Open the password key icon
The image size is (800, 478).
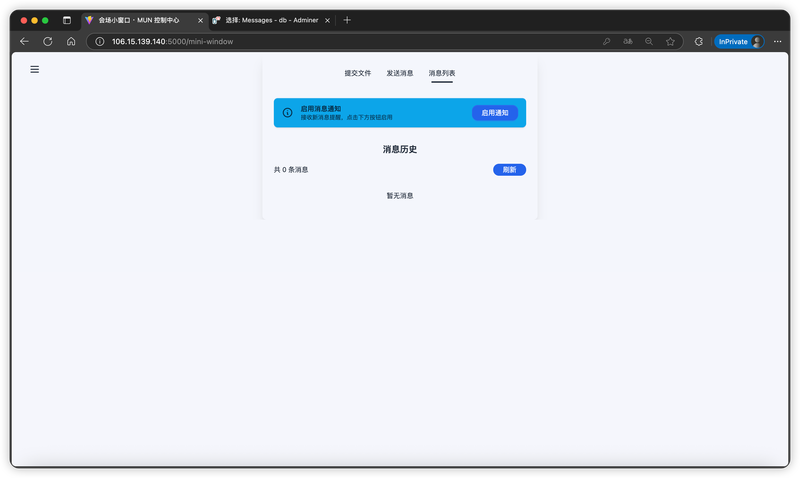607,41
